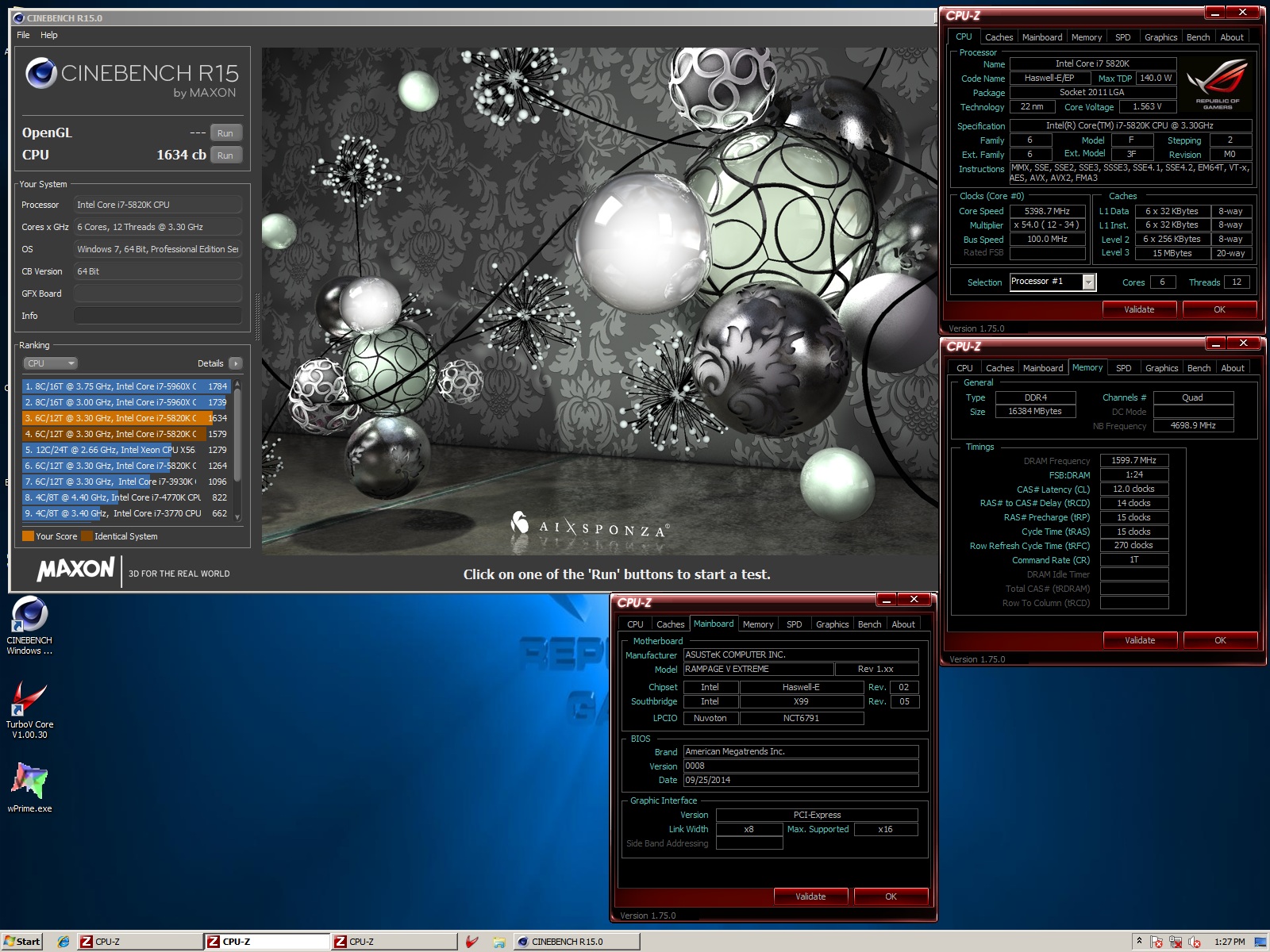Click Validate in the CPU-tab CPU-Z window
This screenshot has height=952, width=1270.
1139,309
